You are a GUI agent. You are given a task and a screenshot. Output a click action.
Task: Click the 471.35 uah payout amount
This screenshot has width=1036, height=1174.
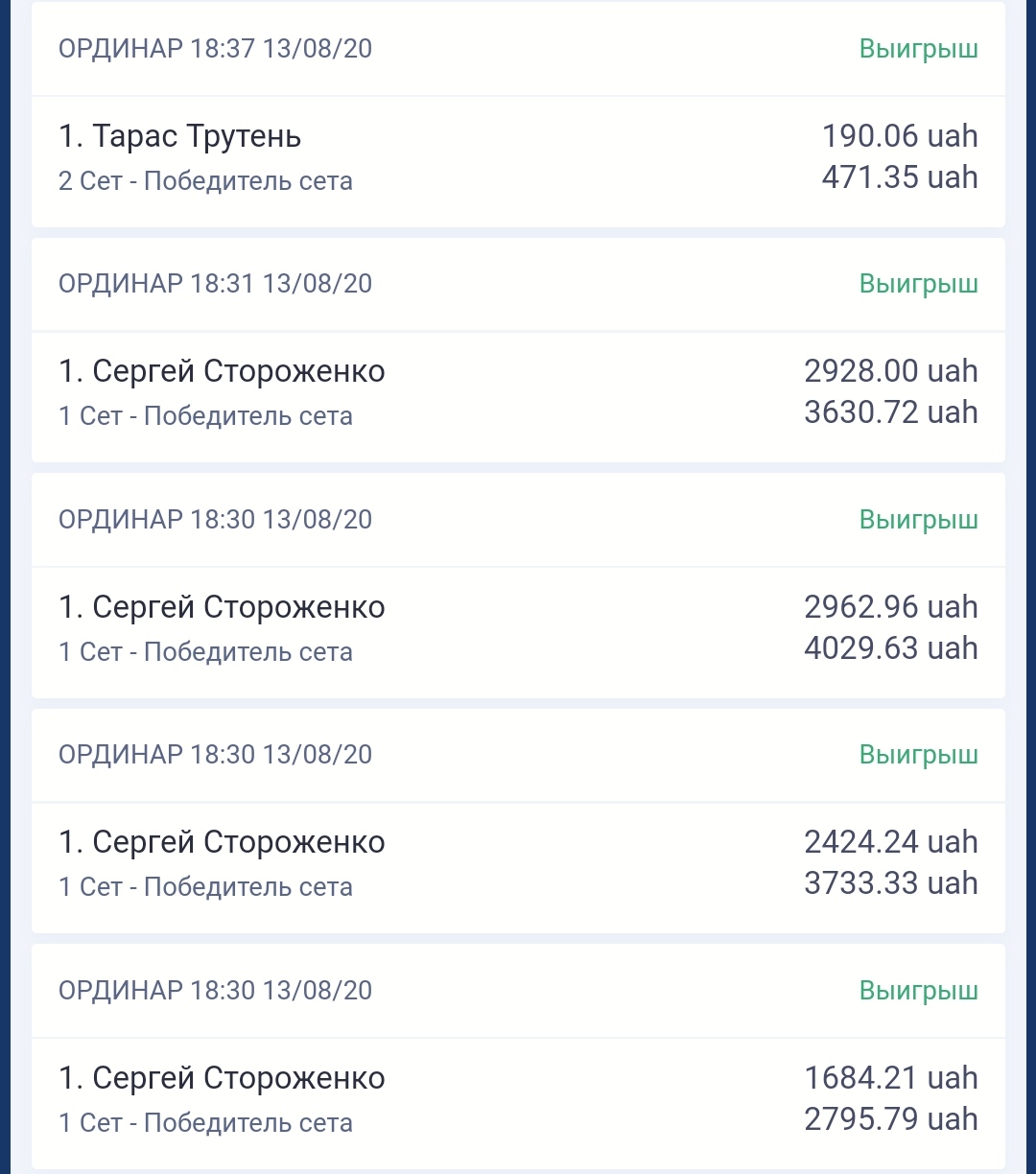[900, 177]
